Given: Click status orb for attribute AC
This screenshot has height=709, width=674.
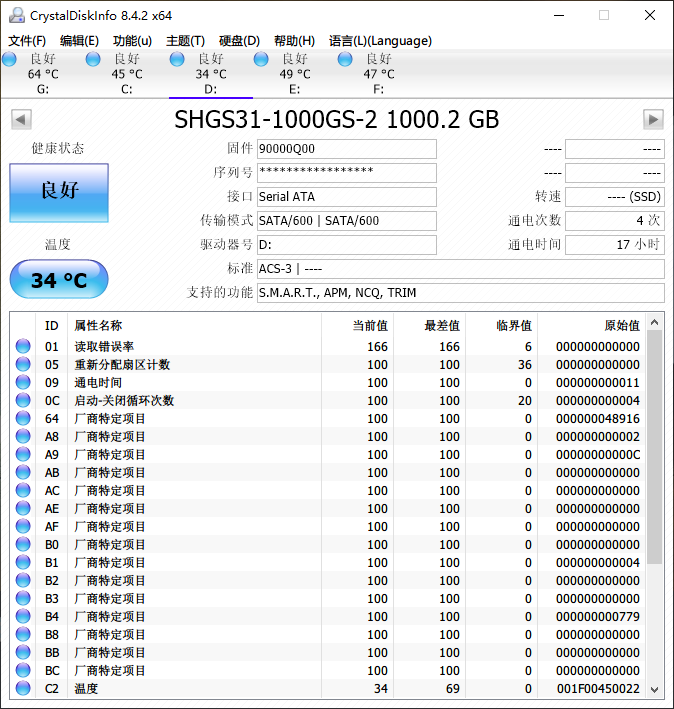Looking at the screenshot, I should (x=23, y=490).
